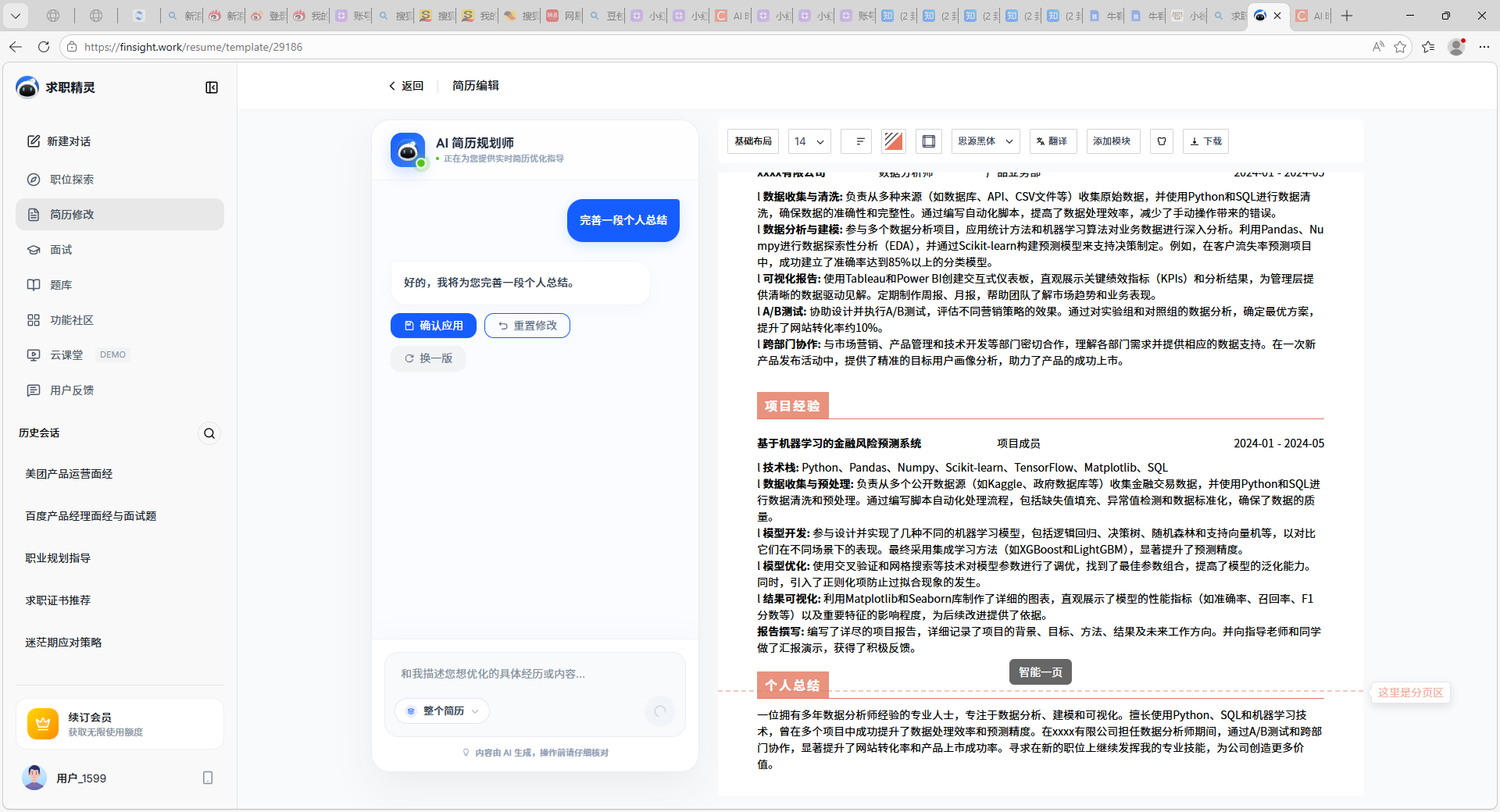Click the 智能一页 button
The height and width of the screenshot is (812, 1500).
coord(1041,672)
